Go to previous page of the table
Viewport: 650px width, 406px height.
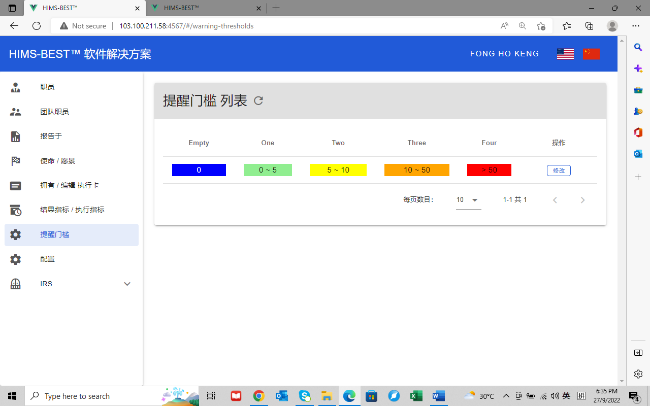tap(555, 200)
